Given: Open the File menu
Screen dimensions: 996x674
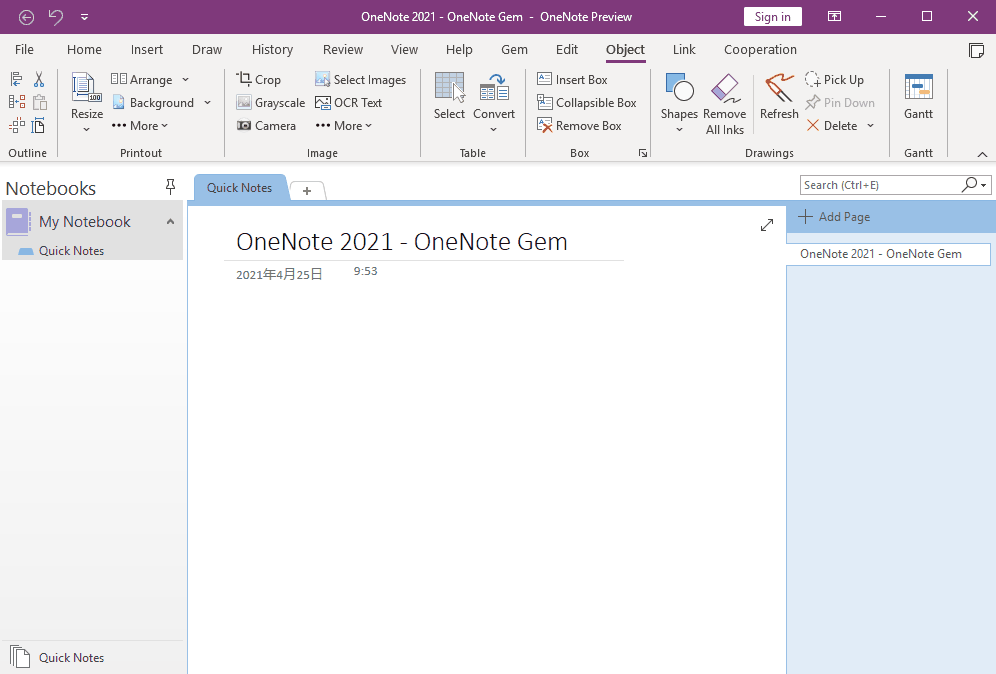Looking at the screenshot, I should (24, 50).
